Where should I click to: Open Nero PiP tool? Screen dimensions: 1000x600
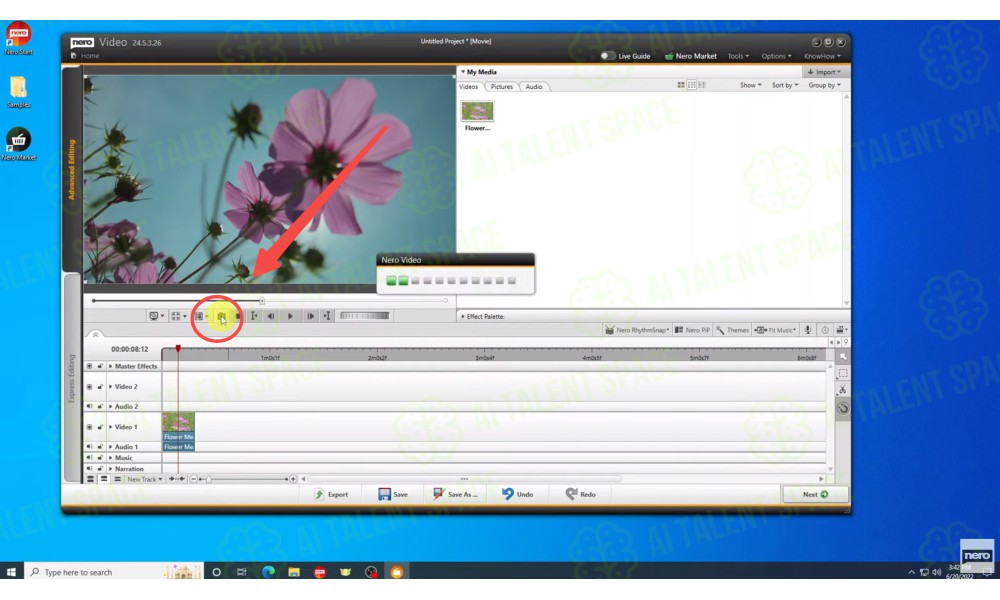coord(692,330)
